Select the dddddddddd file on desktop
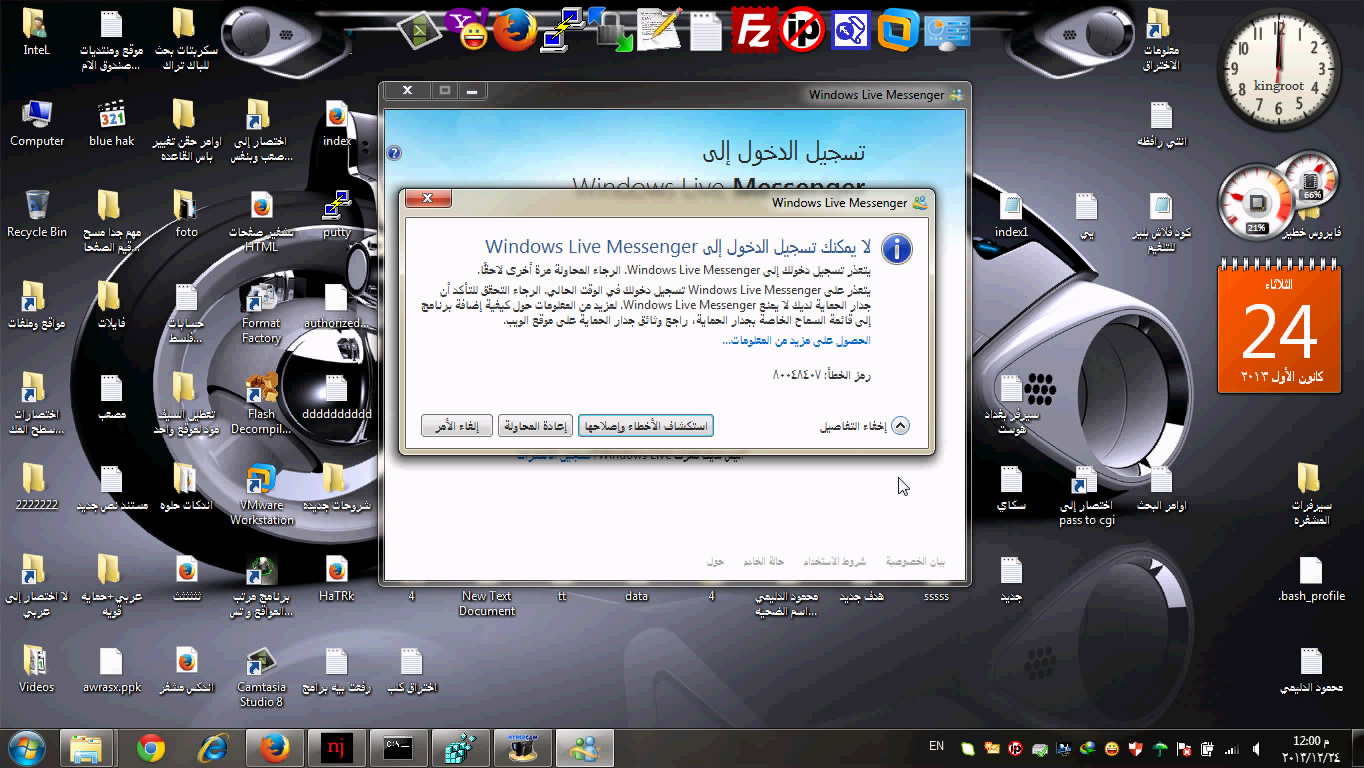This screenshot has width=1364, height=768. click(x=337, y=396)
